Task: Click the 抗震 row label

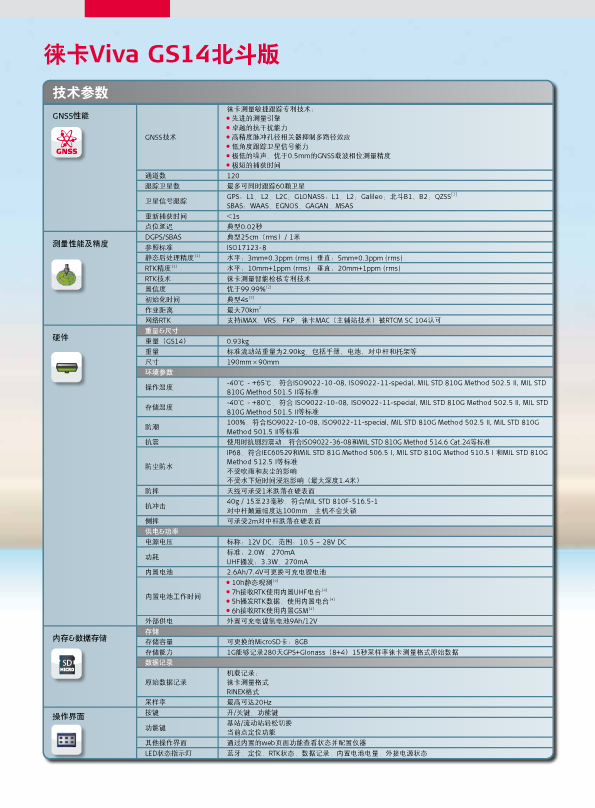Action: (152, 442)
